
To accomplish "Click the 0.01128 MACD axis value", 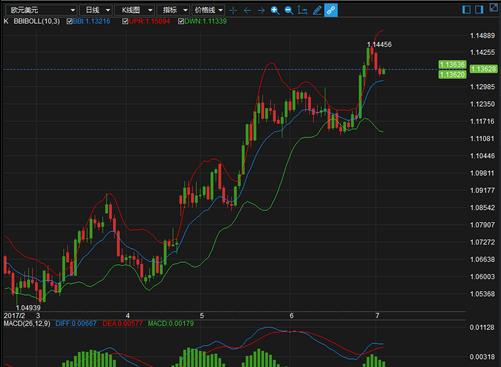I will 482,328.
